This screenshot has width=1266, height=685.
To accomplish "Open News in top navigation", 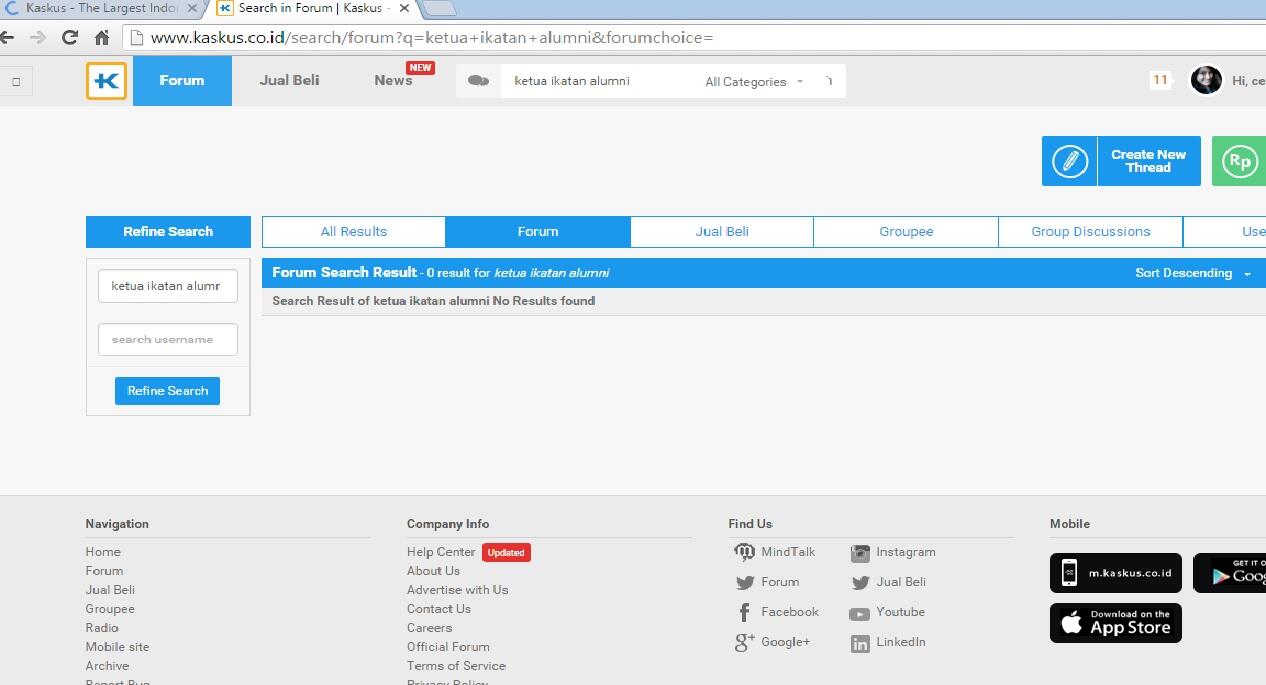I will click(394, 81).
